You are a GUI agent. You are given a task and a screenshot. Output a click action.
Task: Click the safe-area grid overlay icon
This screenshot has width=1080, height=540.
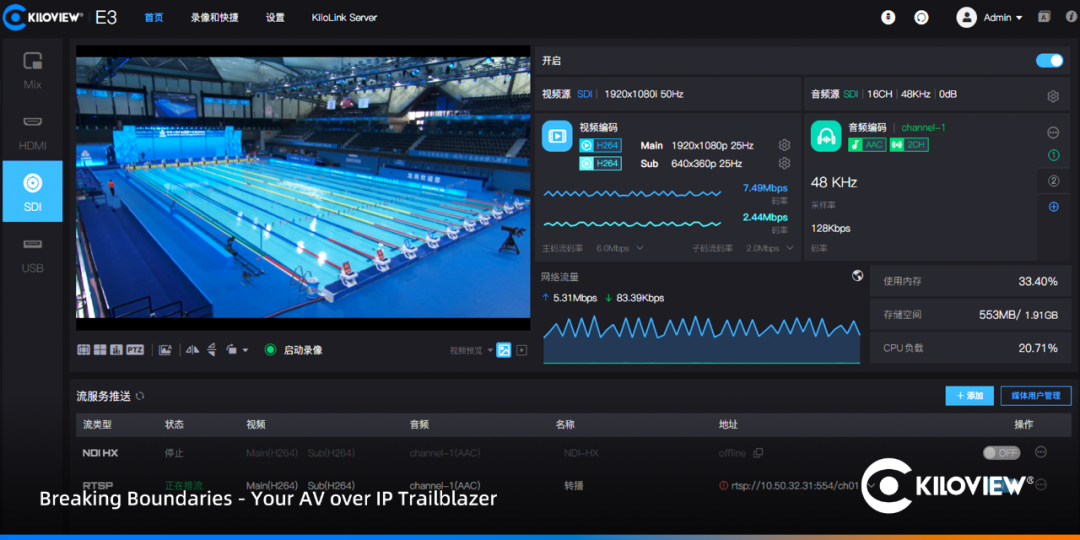pyautogui.click(x=83, y=350)
